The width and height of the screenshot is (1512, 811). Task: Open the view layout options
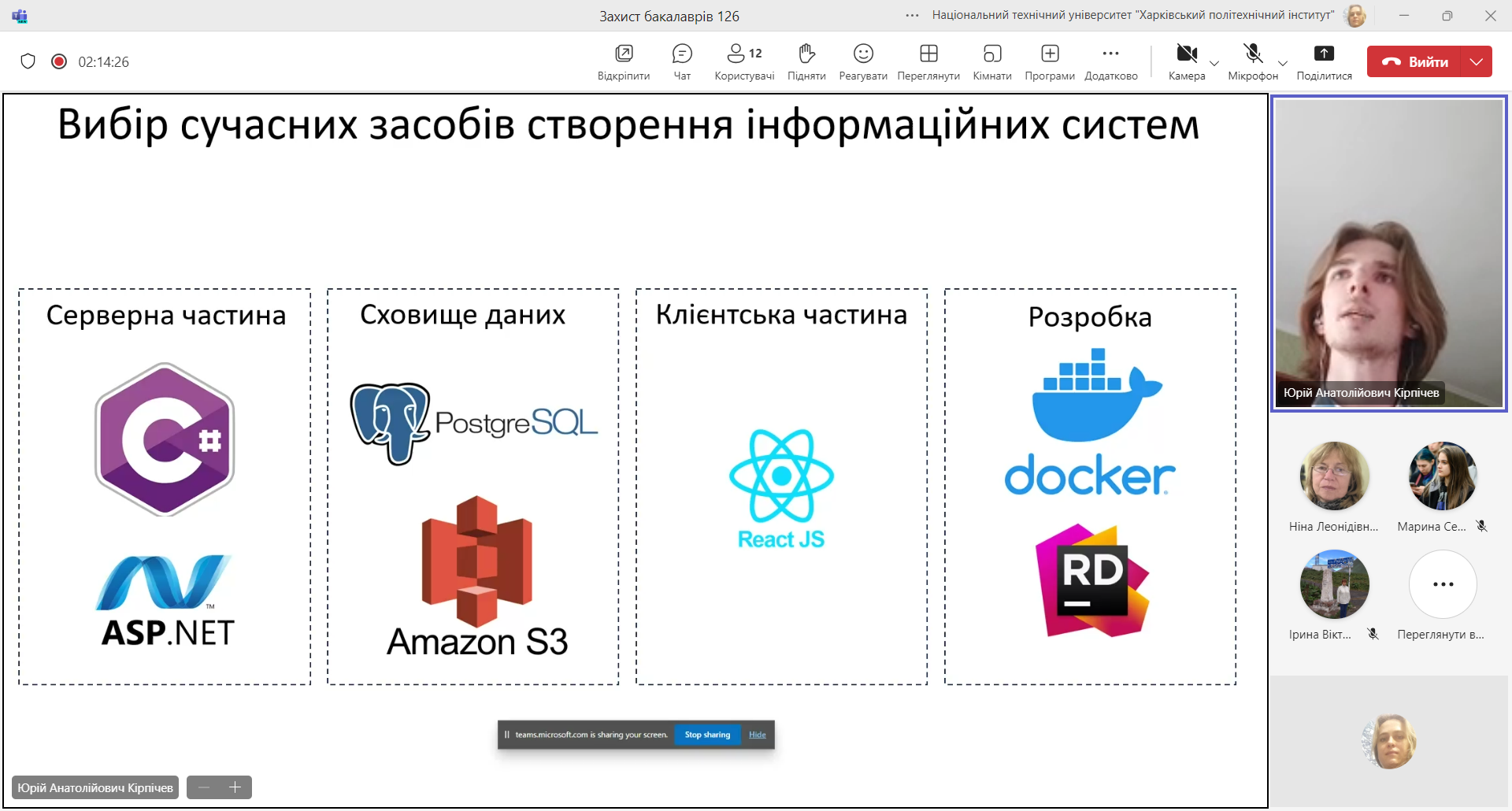[x=928, y=61]
